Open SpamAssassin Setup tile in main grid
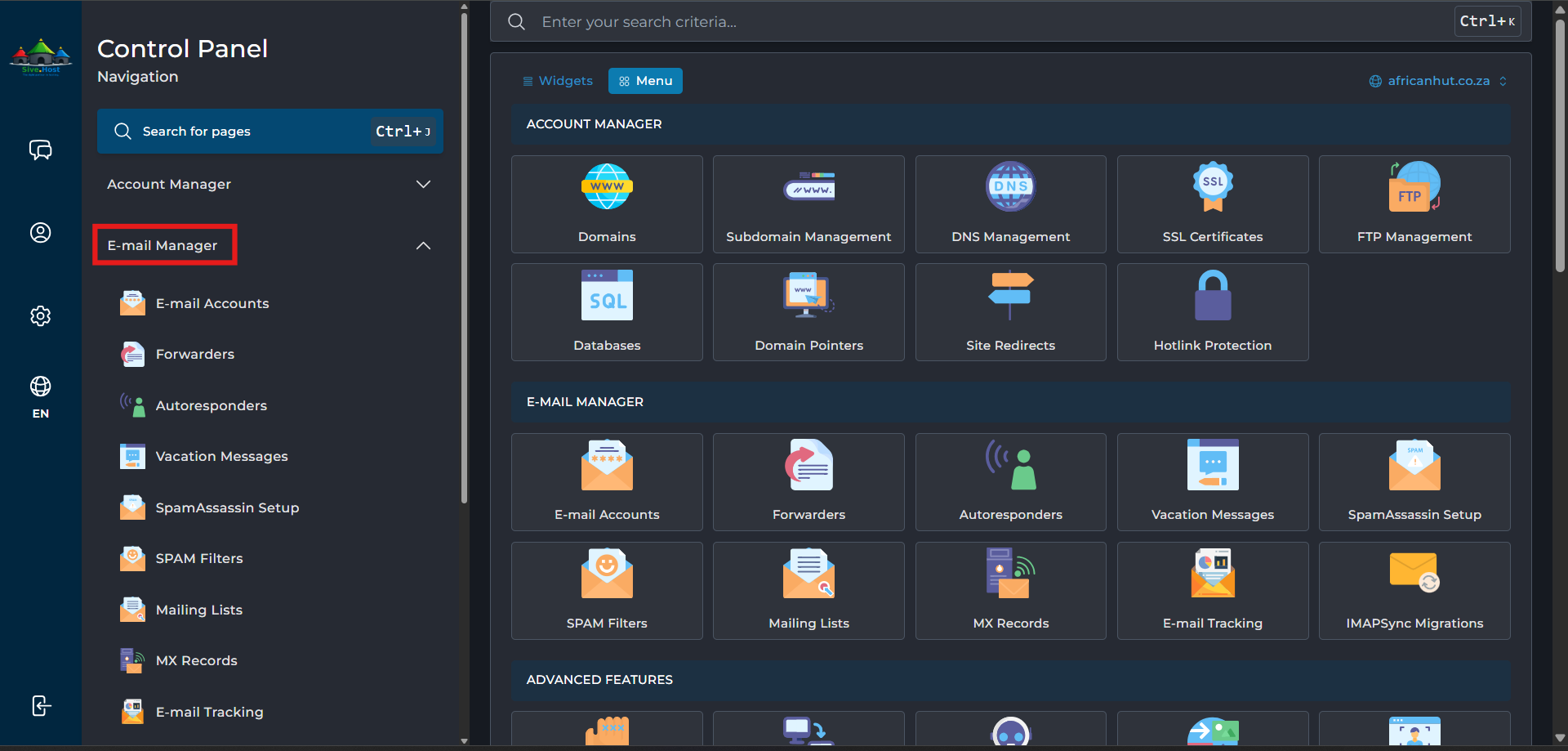Screen dimensions: 1568x751 [x=1414, y=482]
